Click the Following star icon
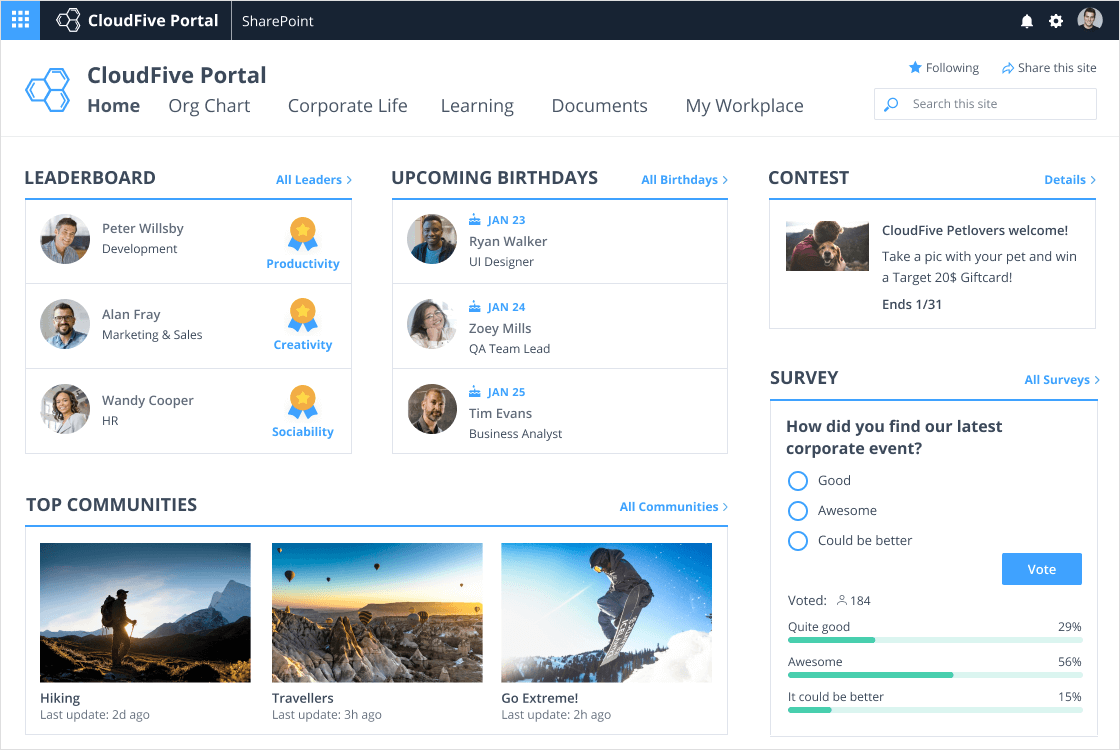 [914, 68]
